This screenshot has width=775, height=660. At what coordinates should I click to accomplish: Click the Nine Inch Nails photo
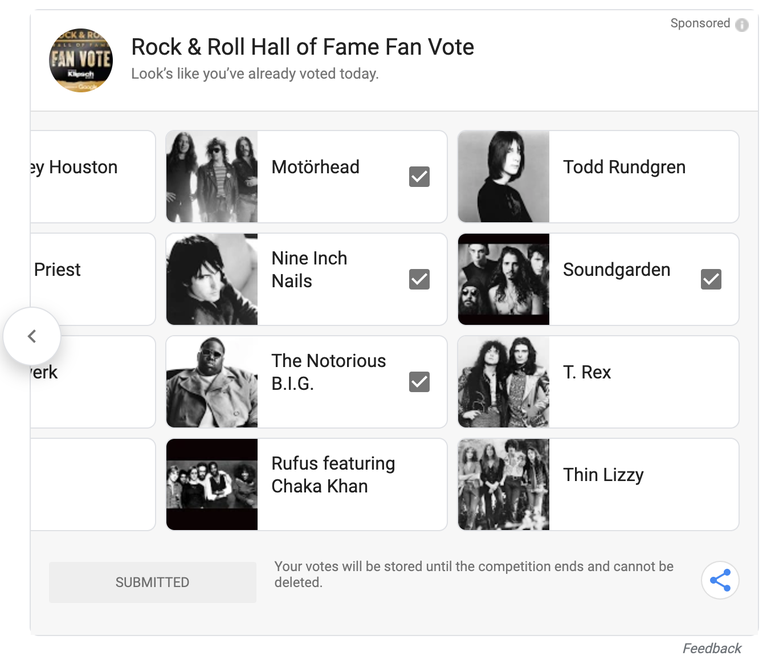[x=212, y=280]
